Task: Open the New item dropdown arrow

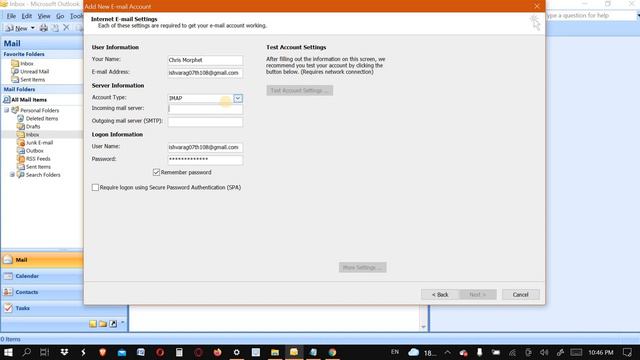Action: [x=33, y=28]
